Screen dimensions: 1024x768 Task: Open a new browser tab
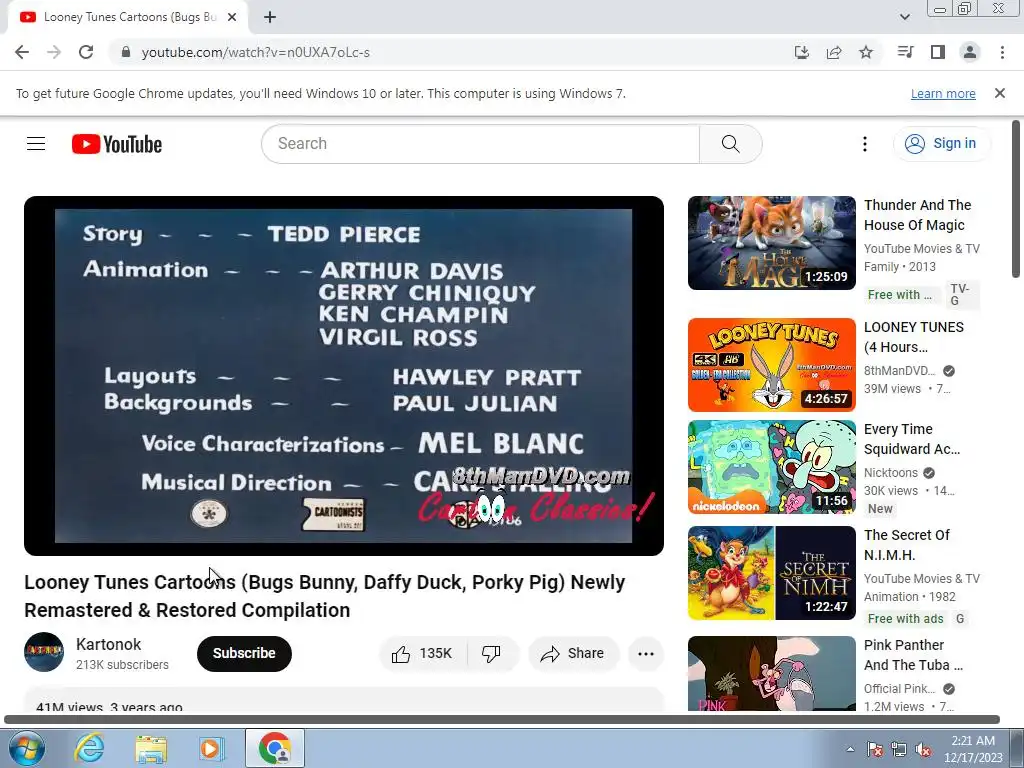270,18
